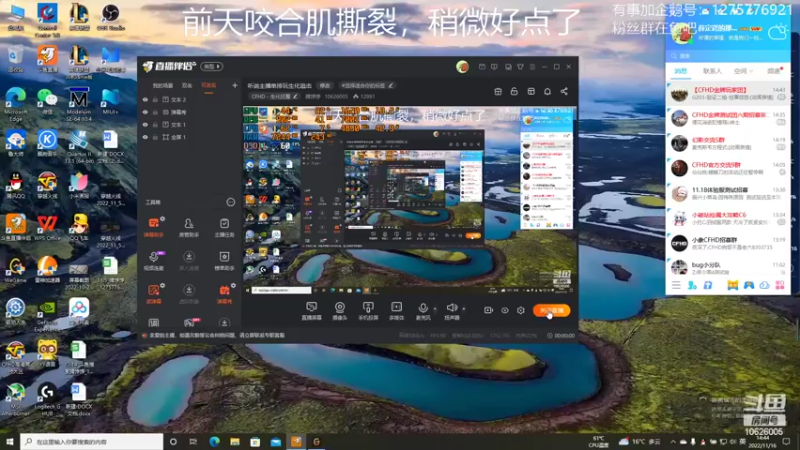Open notification bell in stream header
This screenshot has height=450, width=800.
point(547,91)
